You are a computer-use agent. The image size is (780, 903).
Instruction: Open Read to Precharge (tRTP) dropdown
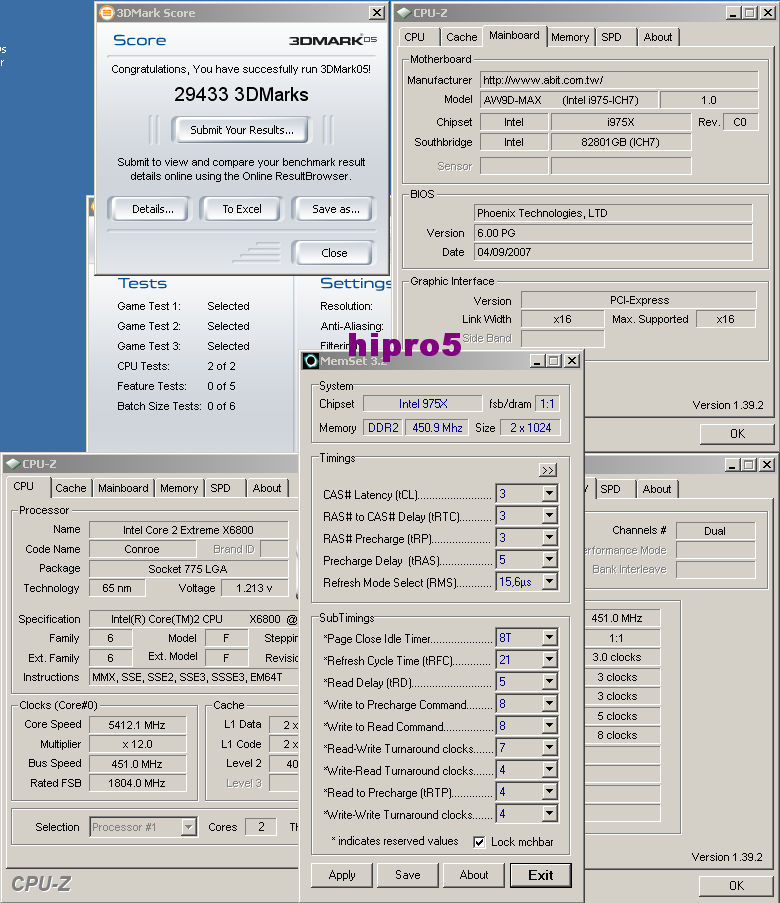(x=550, y=792)
